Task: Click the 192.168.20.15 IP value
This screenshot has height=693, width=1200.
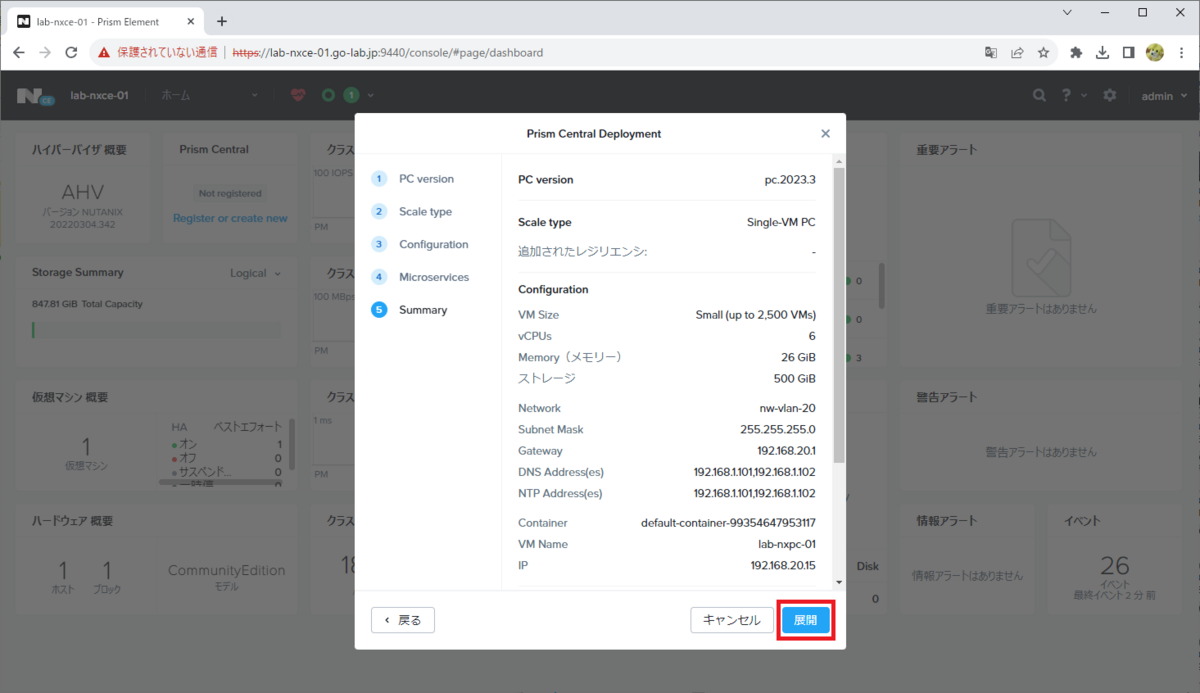Action: (x=783, y=566)
